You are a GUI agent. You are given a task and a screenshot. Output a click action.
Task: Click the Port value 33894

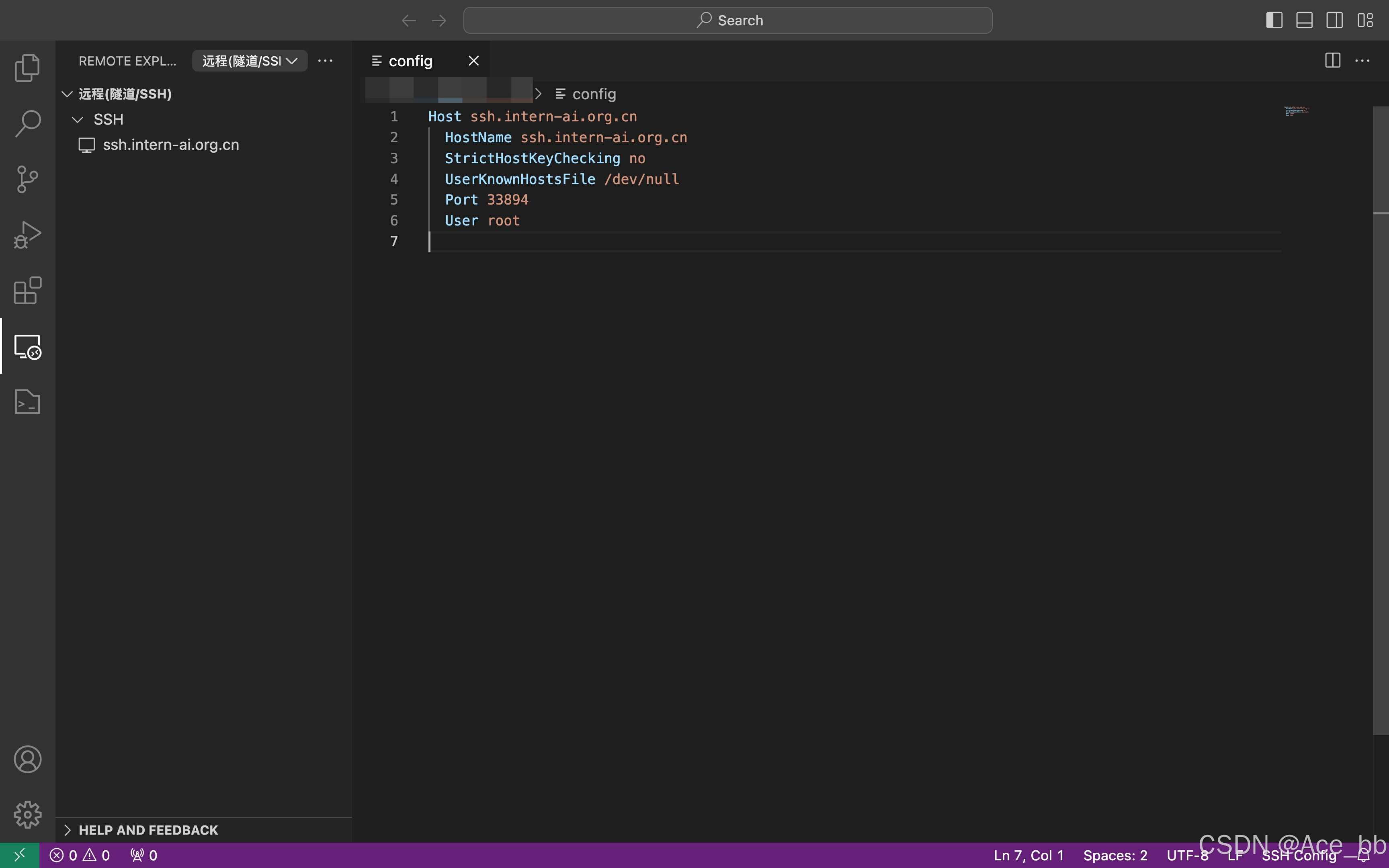click(507, 200)
